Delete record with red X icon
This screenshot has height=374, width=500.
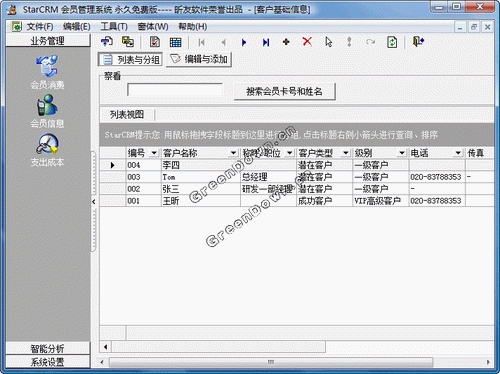307,42
